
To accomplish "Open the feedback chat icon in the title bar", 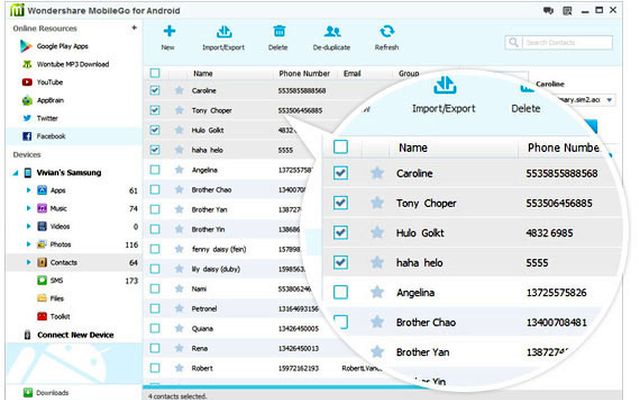I will 548,11.
